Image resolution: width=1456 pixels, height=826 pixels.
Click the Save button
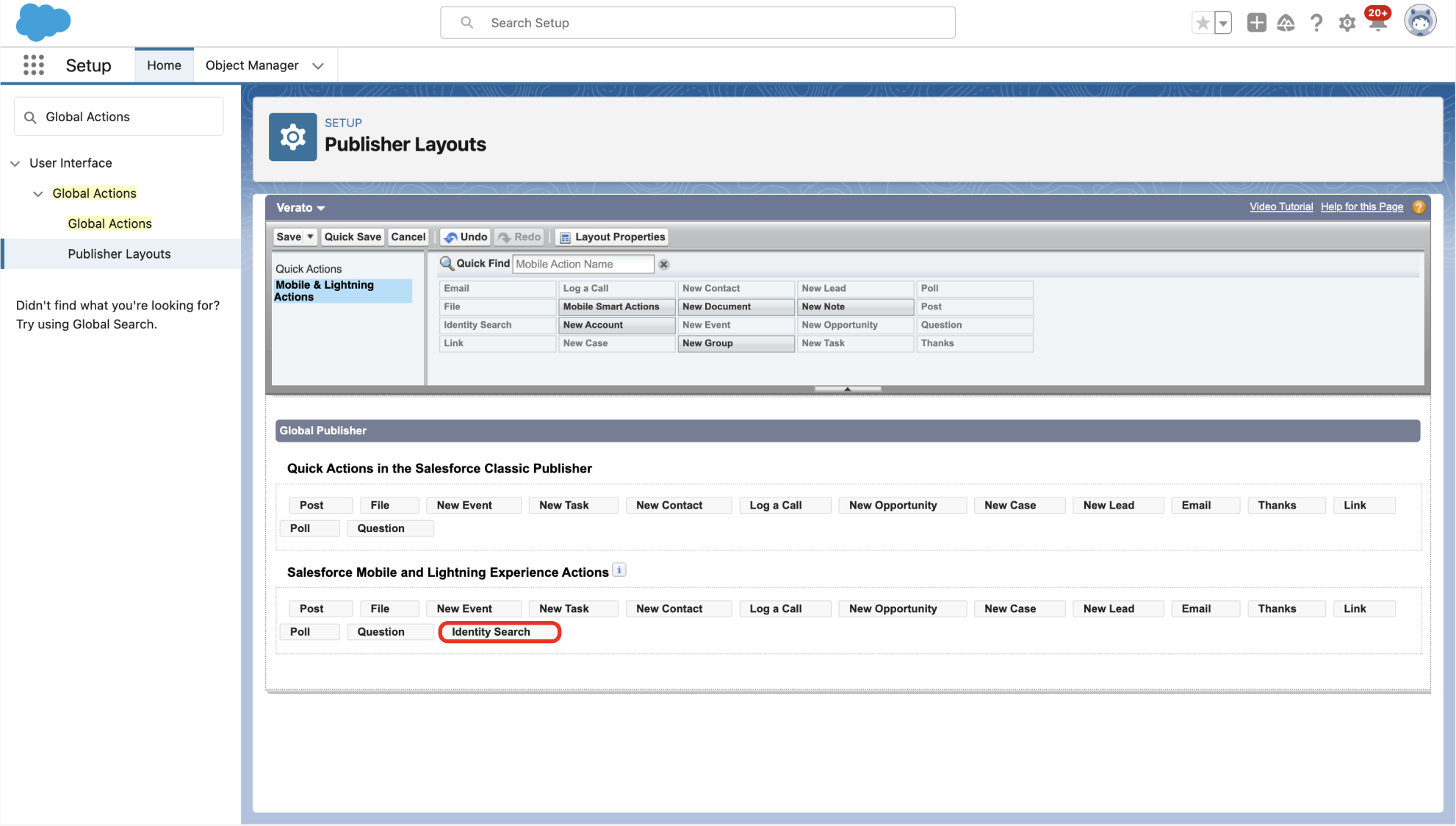tap(289, 237)
